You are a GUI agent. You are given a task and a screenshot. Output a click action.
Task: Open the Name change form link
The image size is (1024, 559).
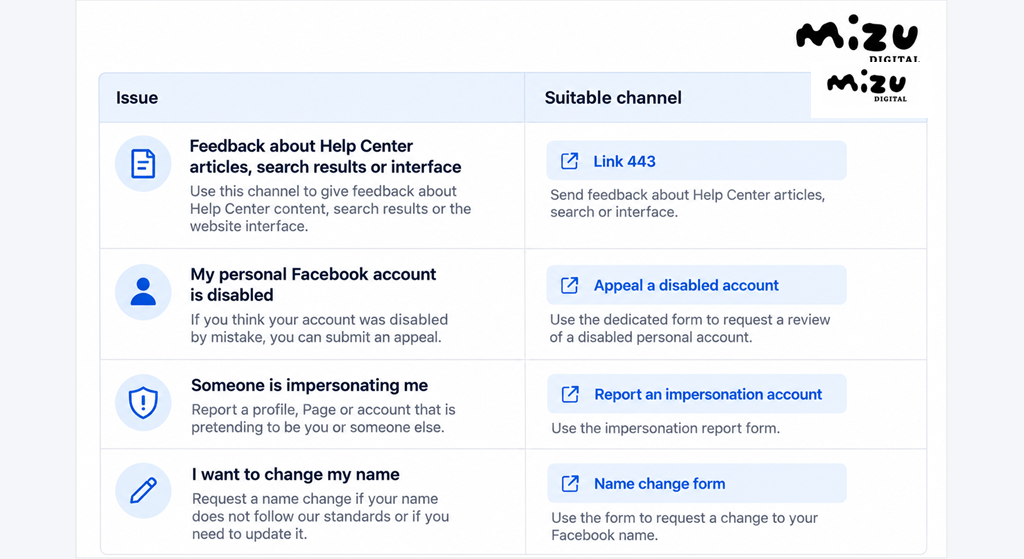[697, 483]
